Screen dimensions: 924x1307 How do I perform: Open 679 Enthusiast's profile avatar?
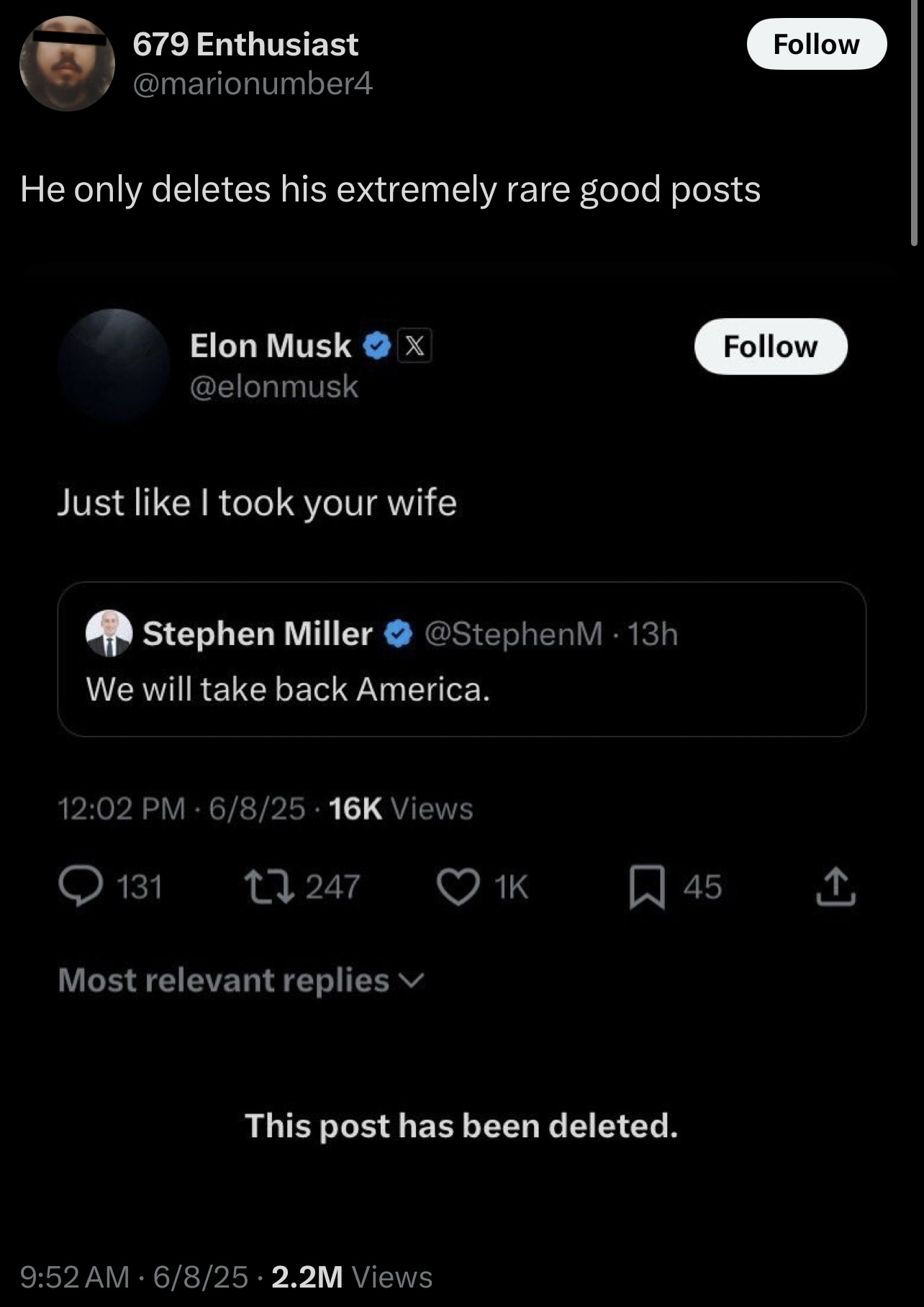[x=67, y=64]
